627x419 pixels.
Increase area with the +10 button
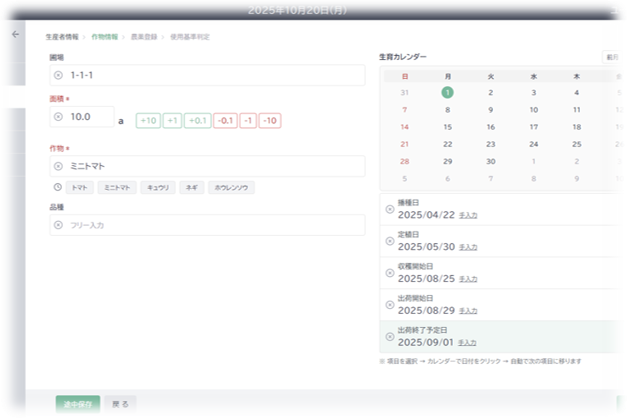[x=148, y=120]
